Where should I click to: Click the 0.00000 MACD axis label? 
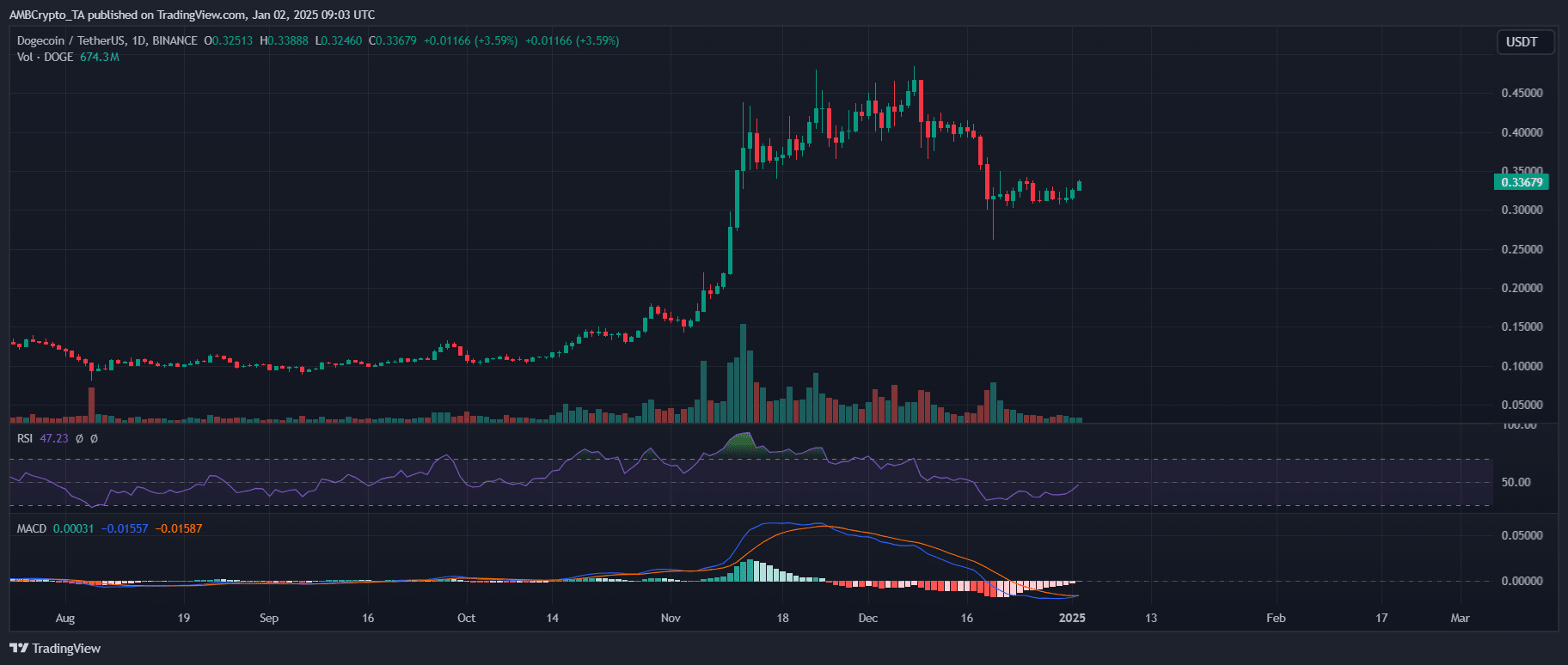[x=1522, y=581]
